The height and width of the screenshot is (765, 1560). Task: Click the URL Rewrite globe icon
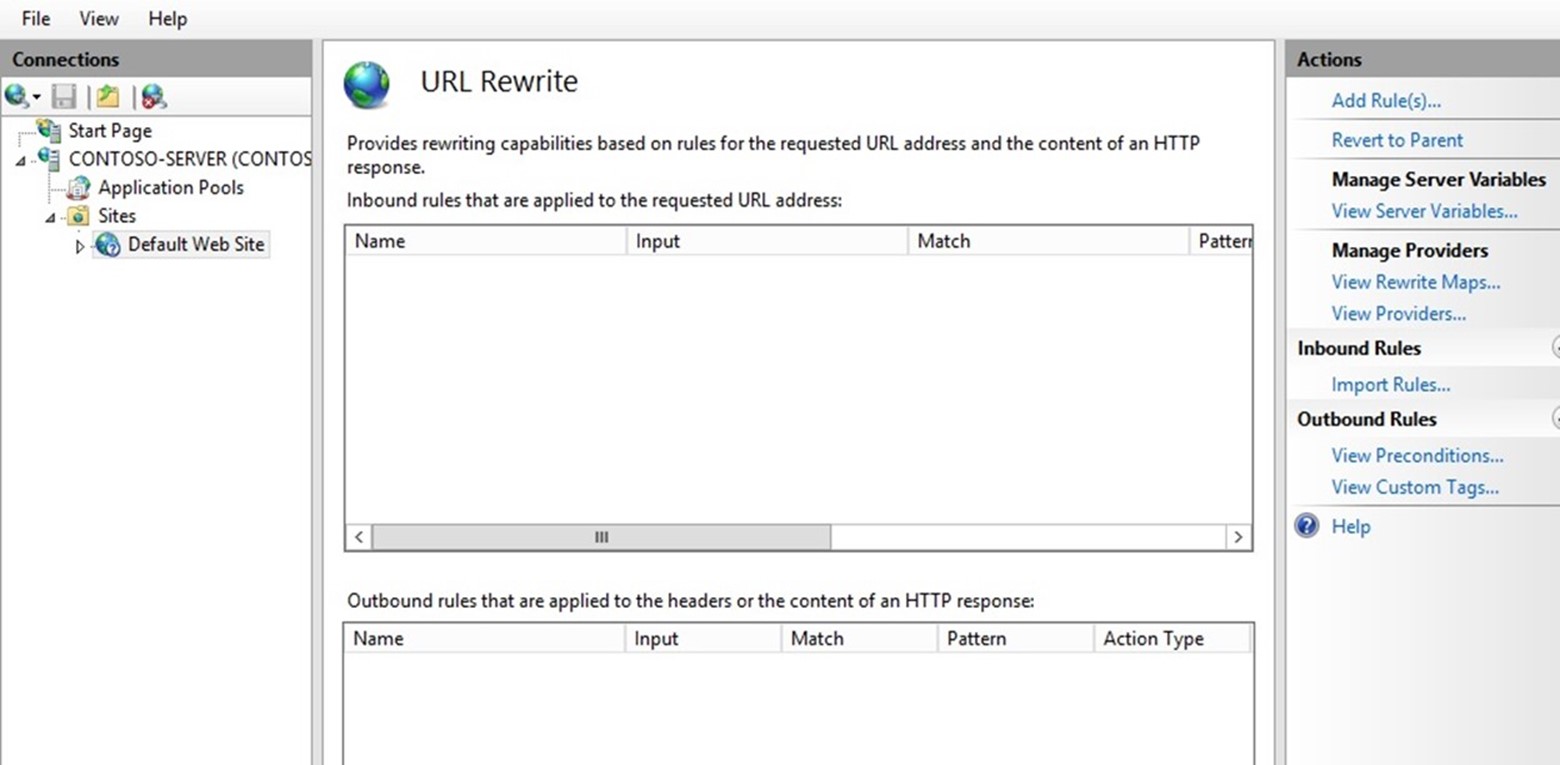(x=367, y=84)
